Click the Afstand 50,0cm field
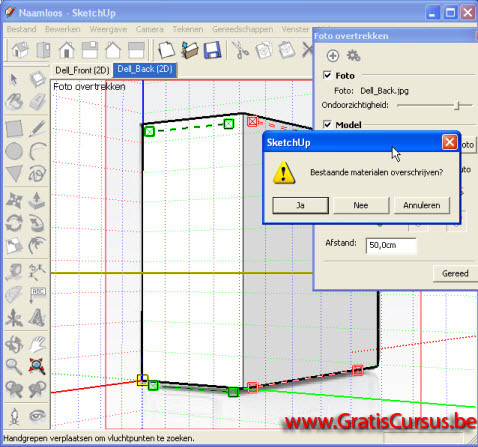Viewport: 478px width, 447px height. click(x=391, y=246)
